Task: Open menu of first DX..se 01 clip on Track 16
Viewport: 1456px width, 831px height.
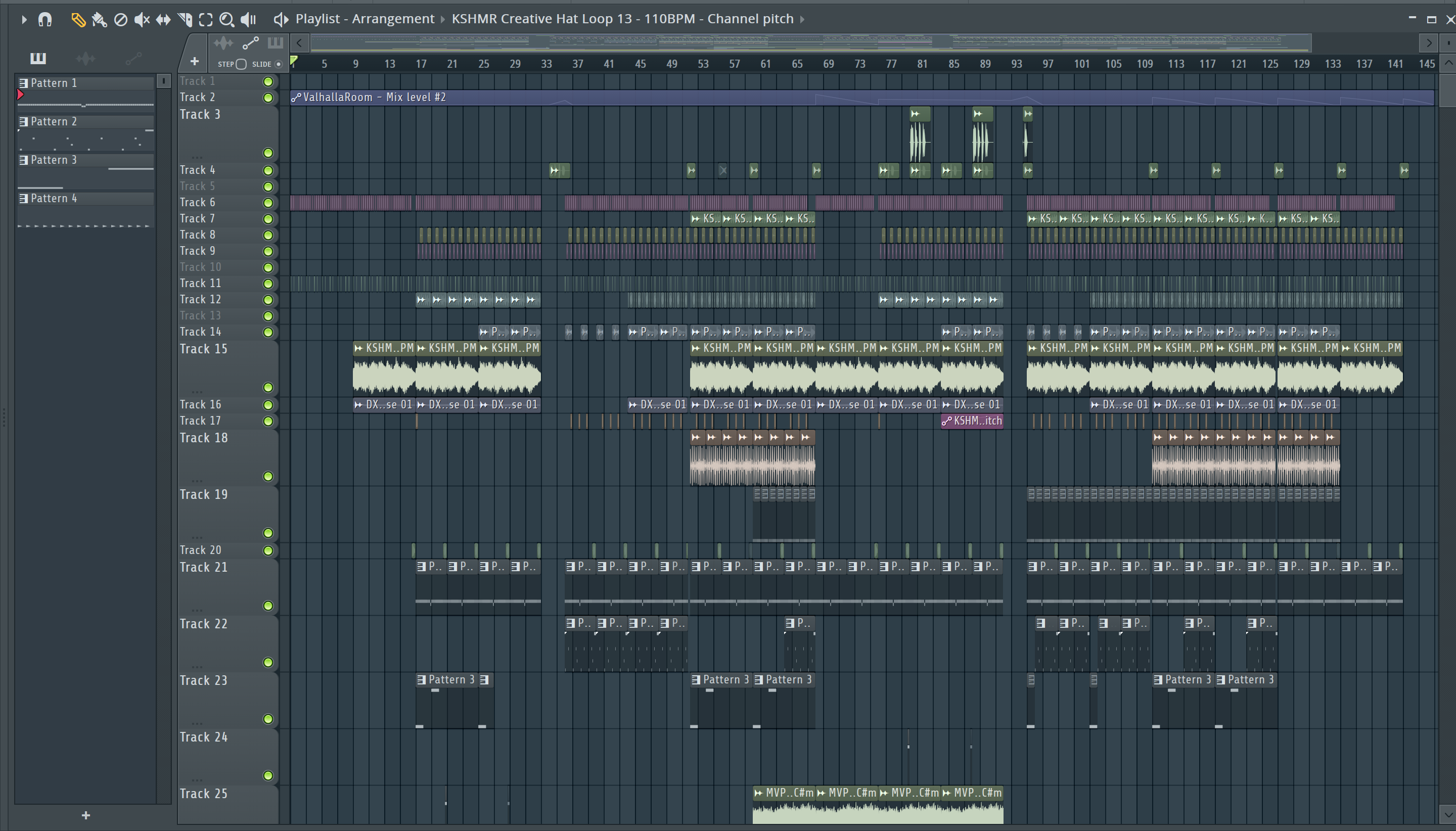Action: pos(358,404)
